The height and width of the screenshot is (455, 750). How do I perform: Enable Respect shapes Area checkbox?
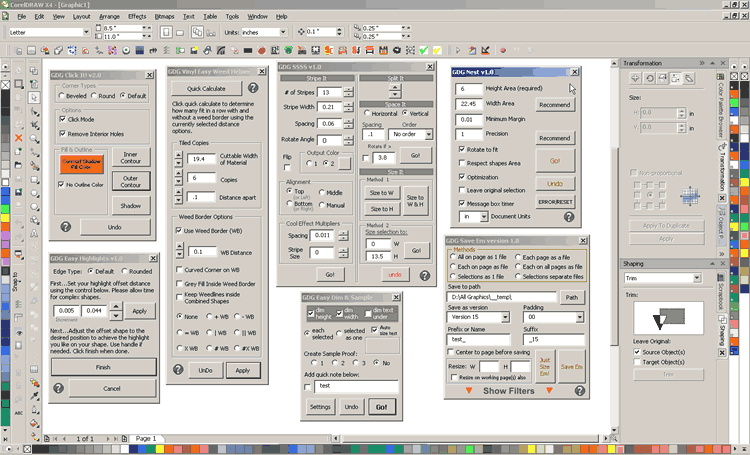coord(462,163)
